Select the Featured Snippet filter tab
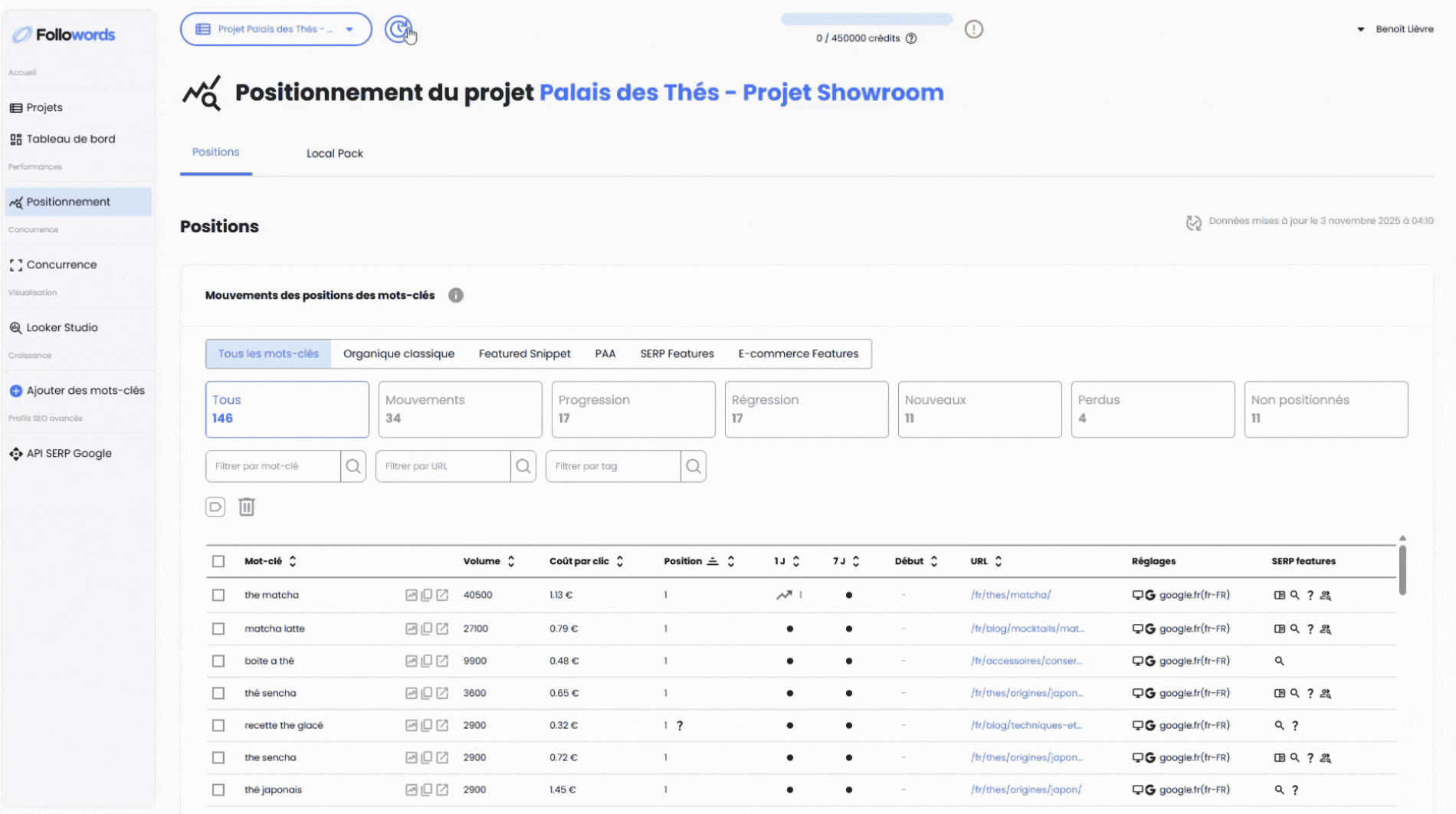The image size is (1456, 814). click(524, 353)
